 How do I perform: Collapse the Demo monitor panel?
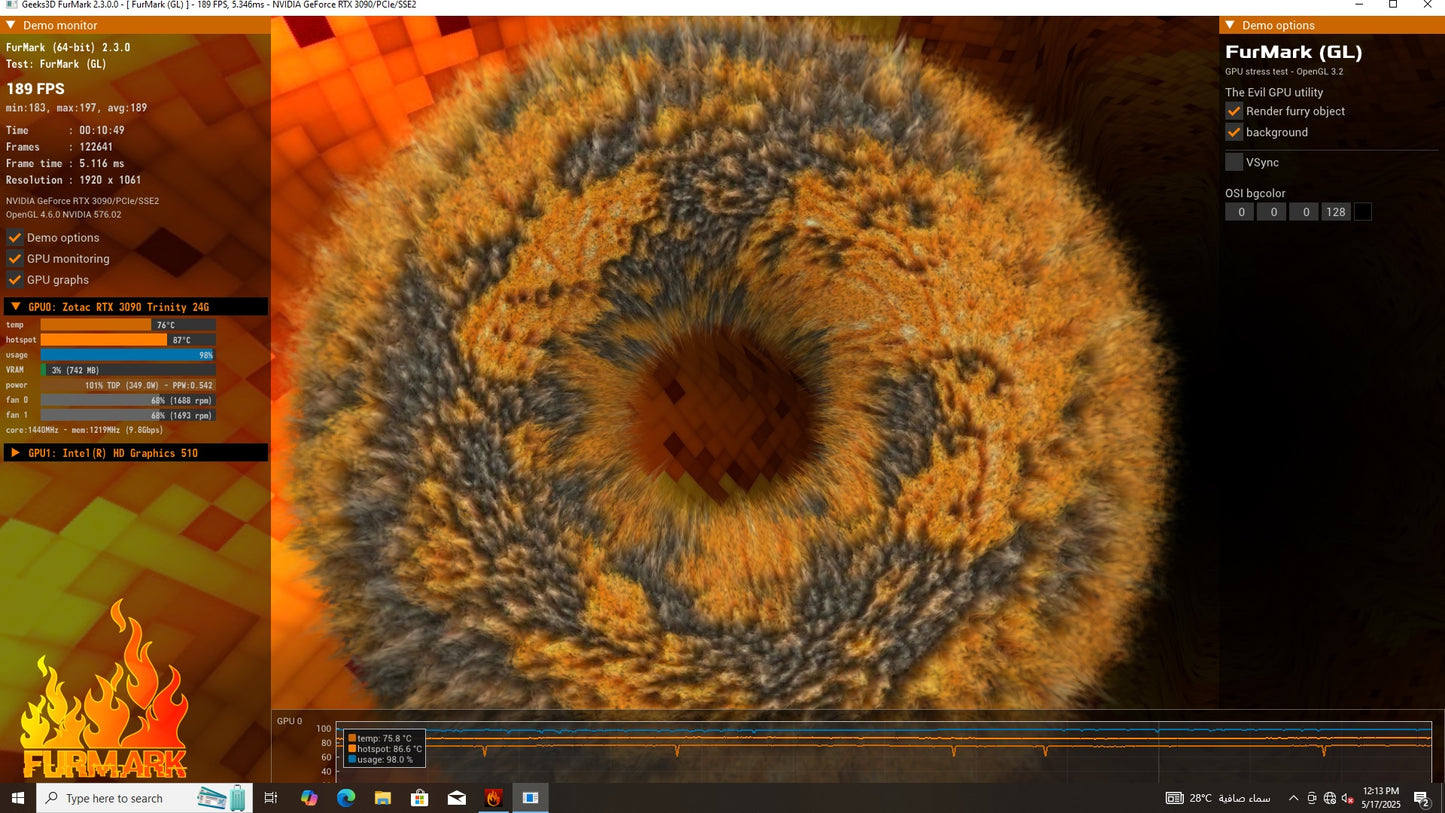pos(11,25)
